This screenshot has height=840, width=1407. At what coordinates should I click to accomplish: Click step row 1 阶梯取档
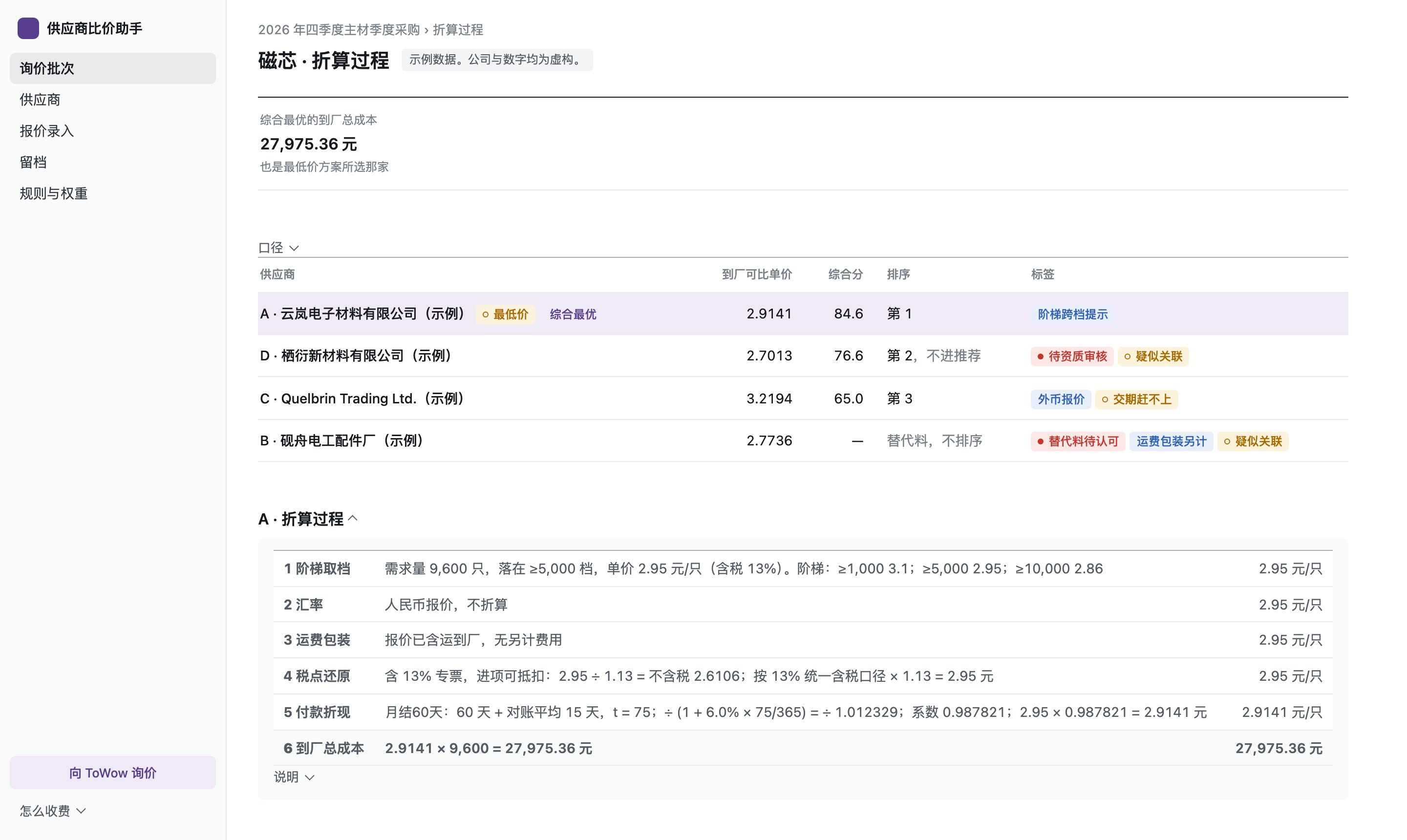pyautogui.click(x=802, y=568)
